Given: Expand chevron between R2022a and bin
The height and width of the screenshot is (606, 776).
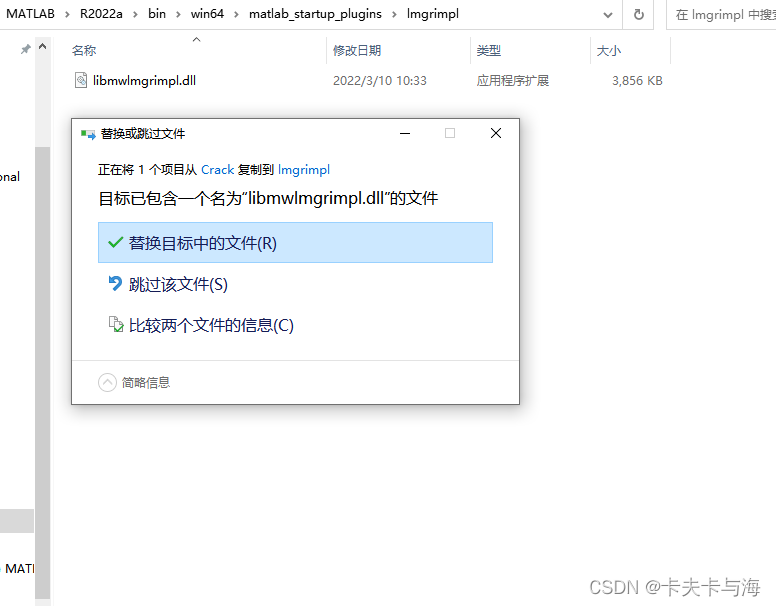Looking at the screenshot, I should pyautogui.click(x=135, y=15).
